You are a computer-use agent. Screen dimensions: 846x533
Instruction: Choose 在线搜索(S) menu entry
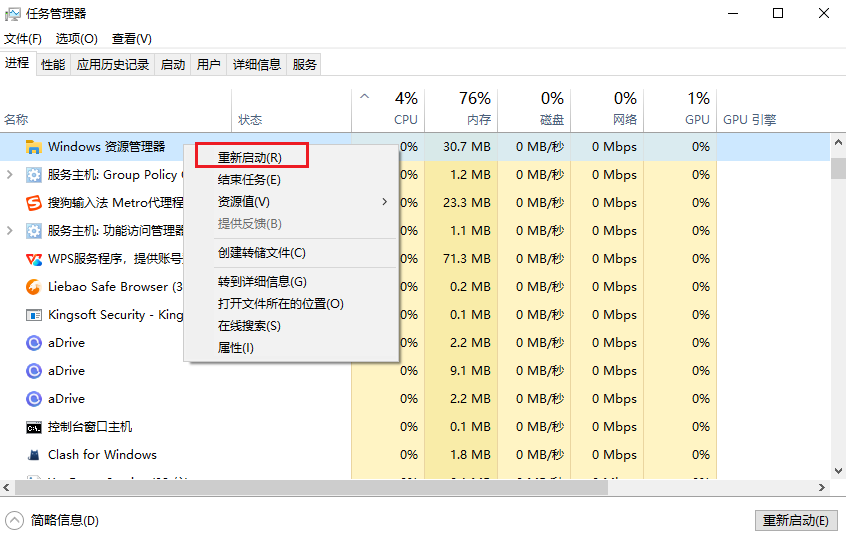[x=249, y=326]
